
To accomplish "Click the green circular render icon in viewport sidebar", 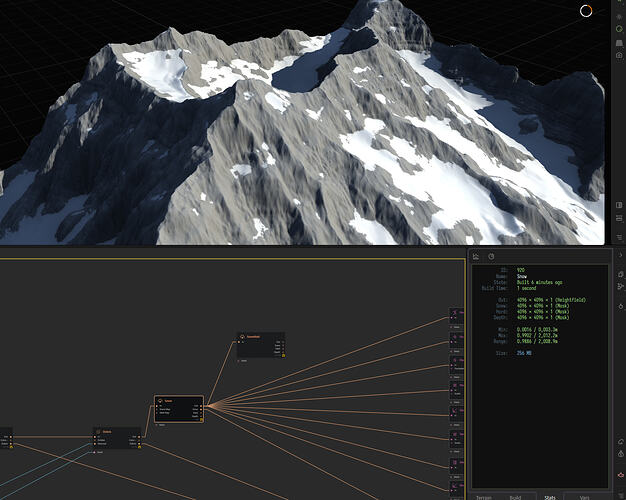I will tap(619, 29).
